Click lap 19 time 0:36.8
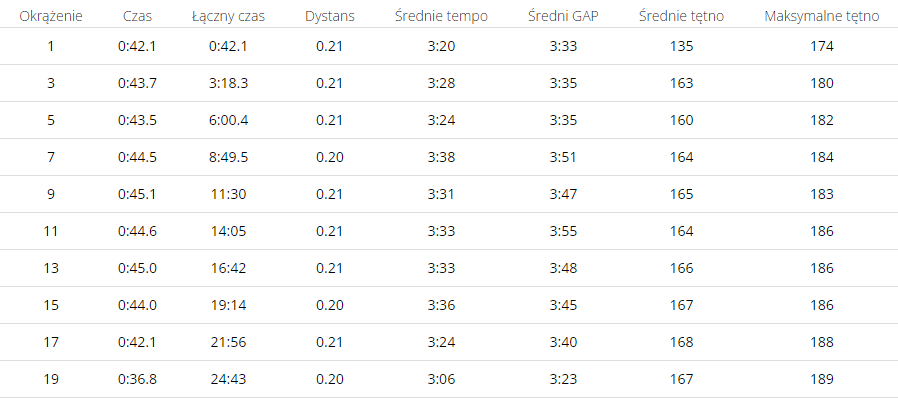 (137, 380)
